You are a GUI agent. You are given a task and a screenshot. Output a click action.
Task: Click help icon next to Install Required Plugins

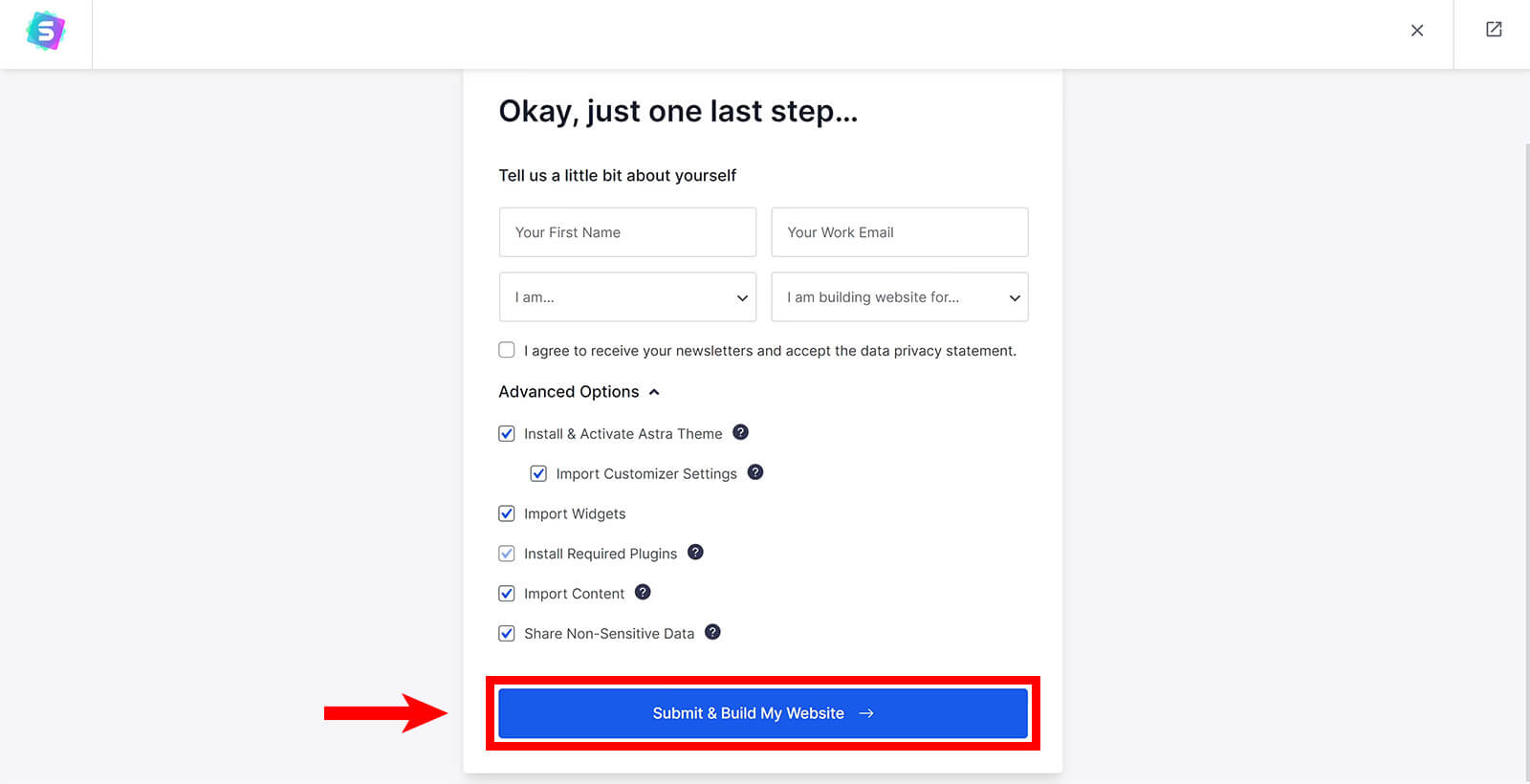pyautogui.click(x=695, y=552)
